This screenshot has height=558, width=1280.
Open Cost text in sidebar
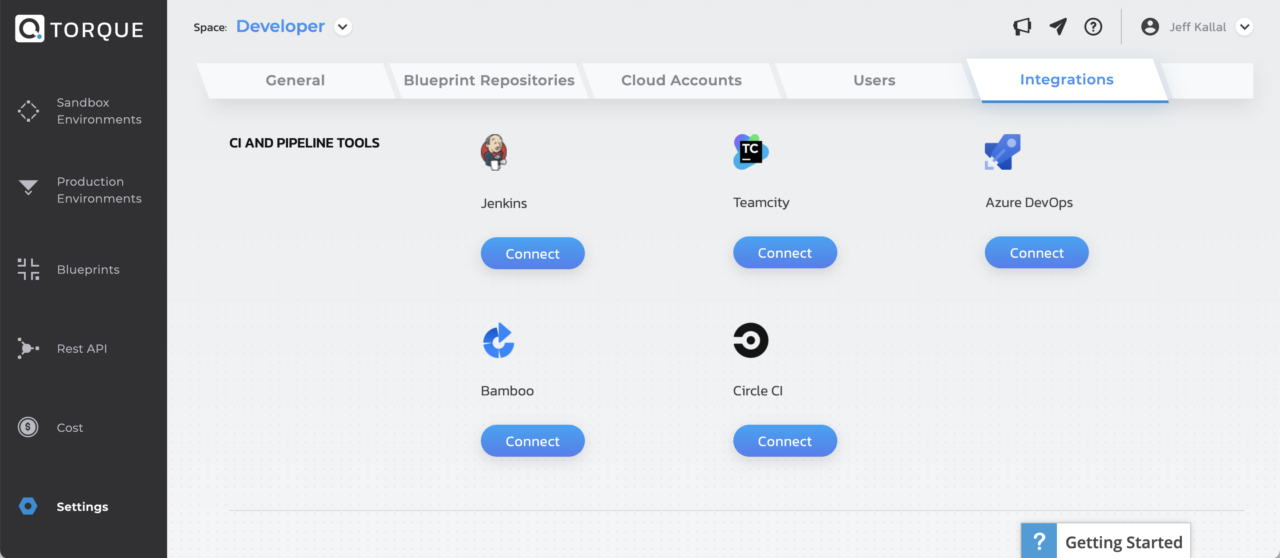click(70, 428)
